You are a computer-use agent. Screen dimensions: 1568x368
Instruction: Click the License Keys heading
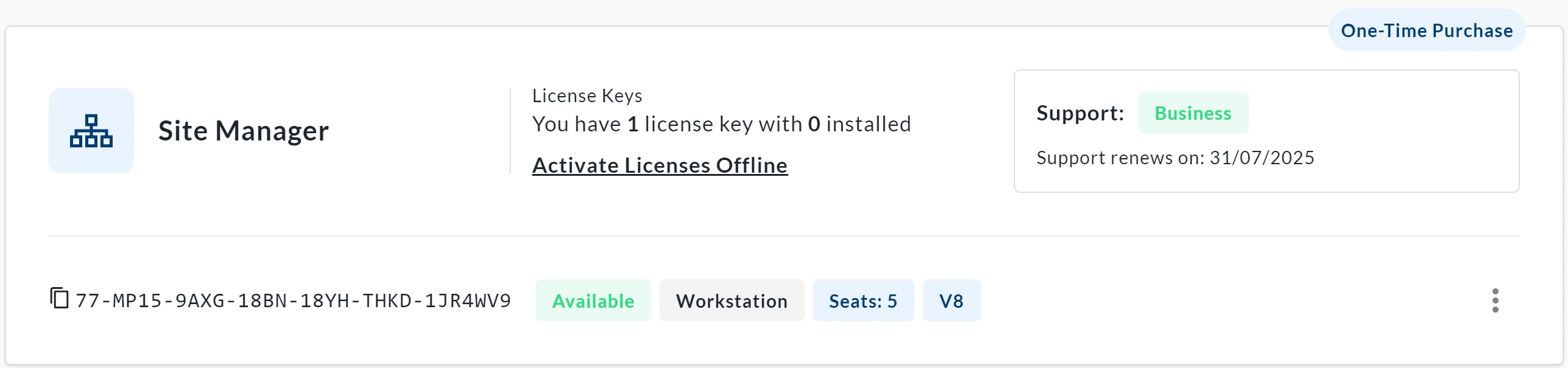(587, 95)
